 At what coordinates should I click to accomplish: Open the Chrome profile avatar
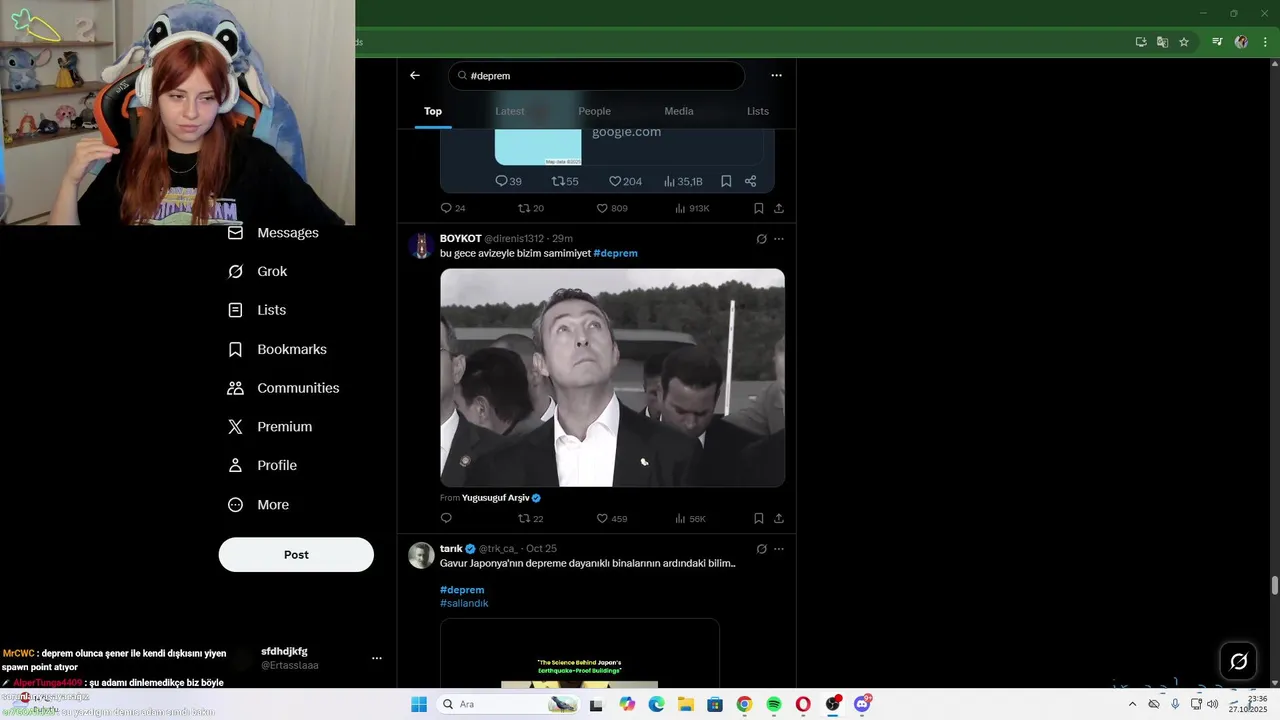[x=1241, y=42]
